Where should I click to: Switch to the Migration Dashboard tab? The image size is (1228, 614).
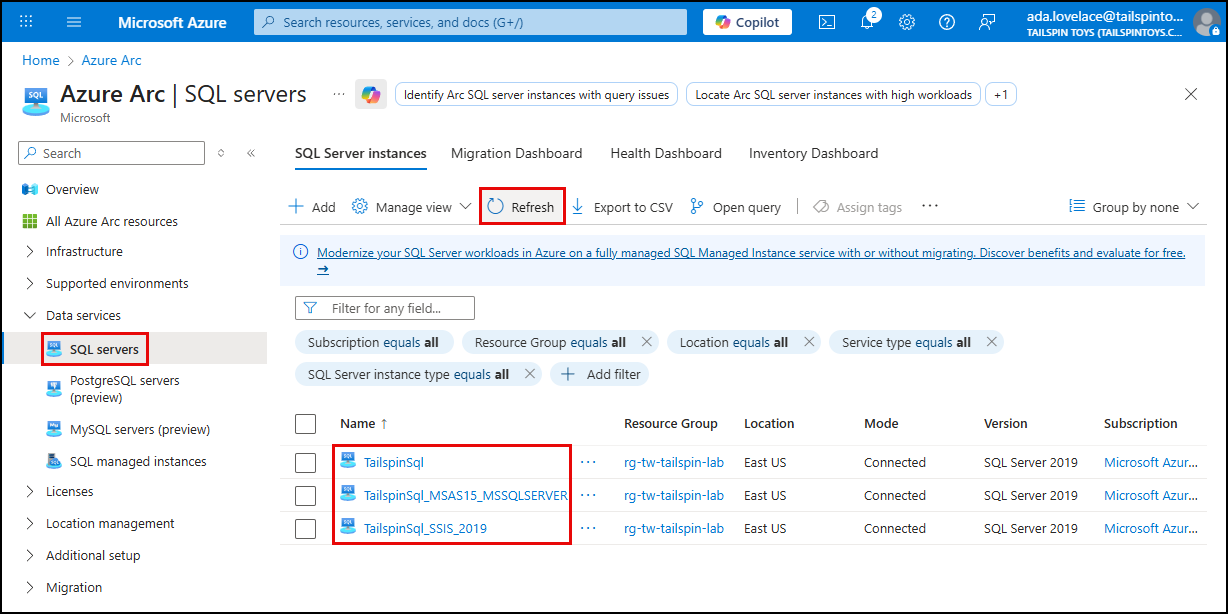517,153
